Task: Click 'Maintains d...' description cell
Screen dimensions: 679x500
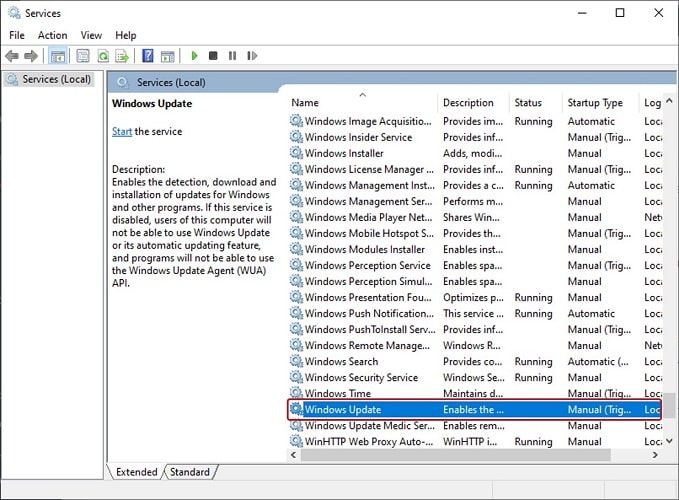Action: pos(473,393)
